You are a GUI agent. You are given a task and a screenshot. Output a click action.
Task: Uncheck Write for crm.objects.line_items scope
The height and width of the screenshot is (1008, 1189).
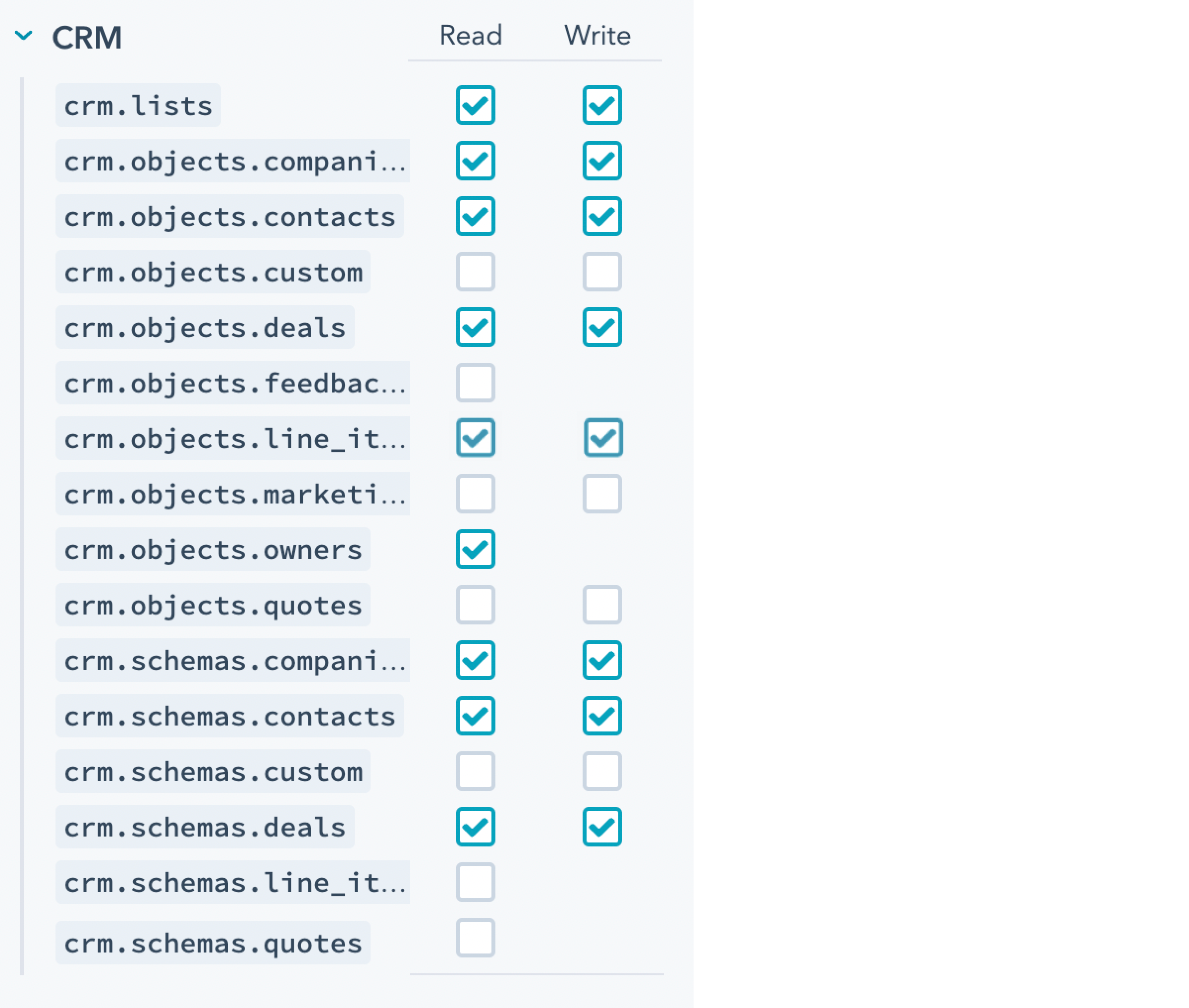603,438
